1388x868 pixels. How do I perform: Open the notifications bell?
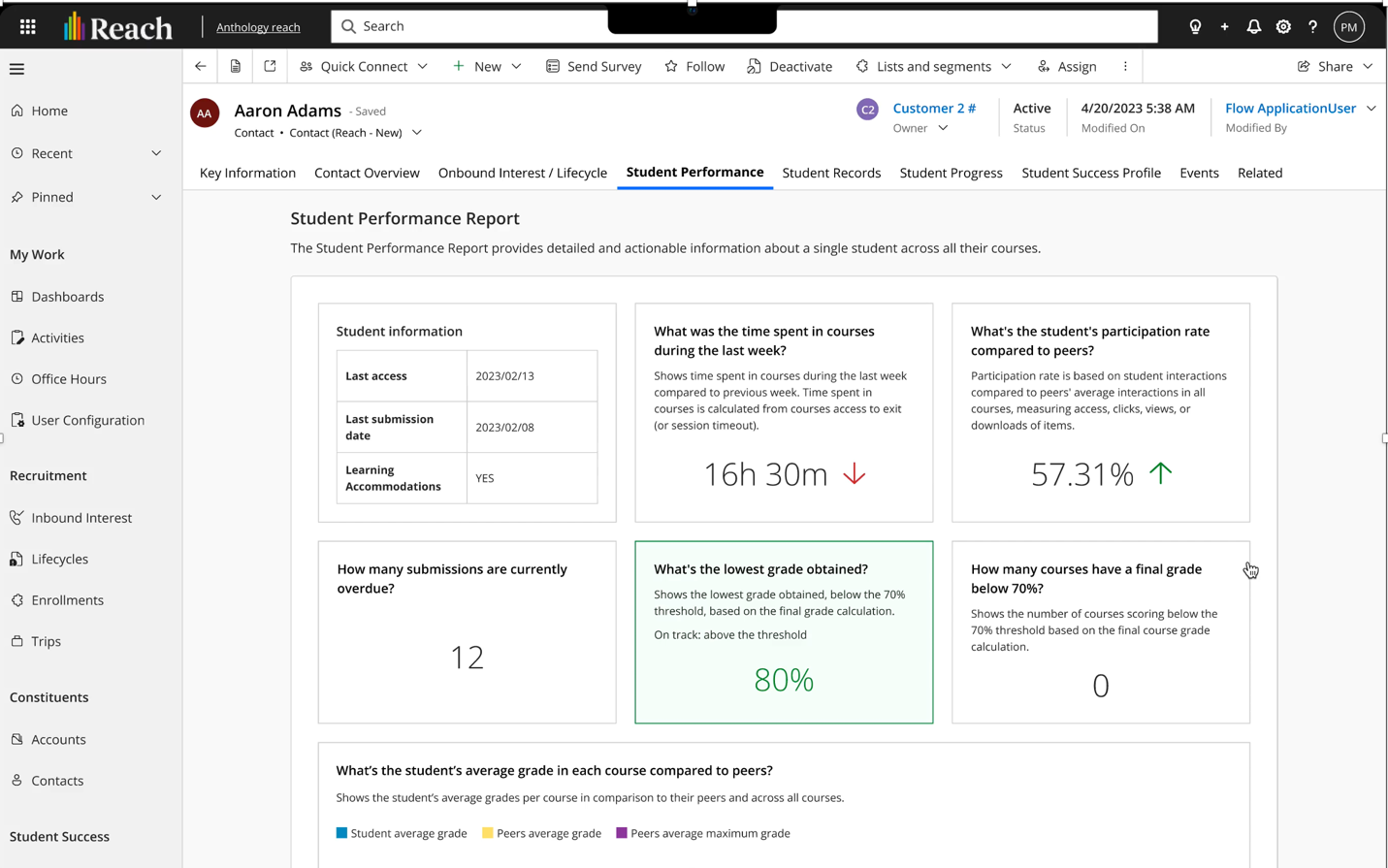[x=1254, y=27]
